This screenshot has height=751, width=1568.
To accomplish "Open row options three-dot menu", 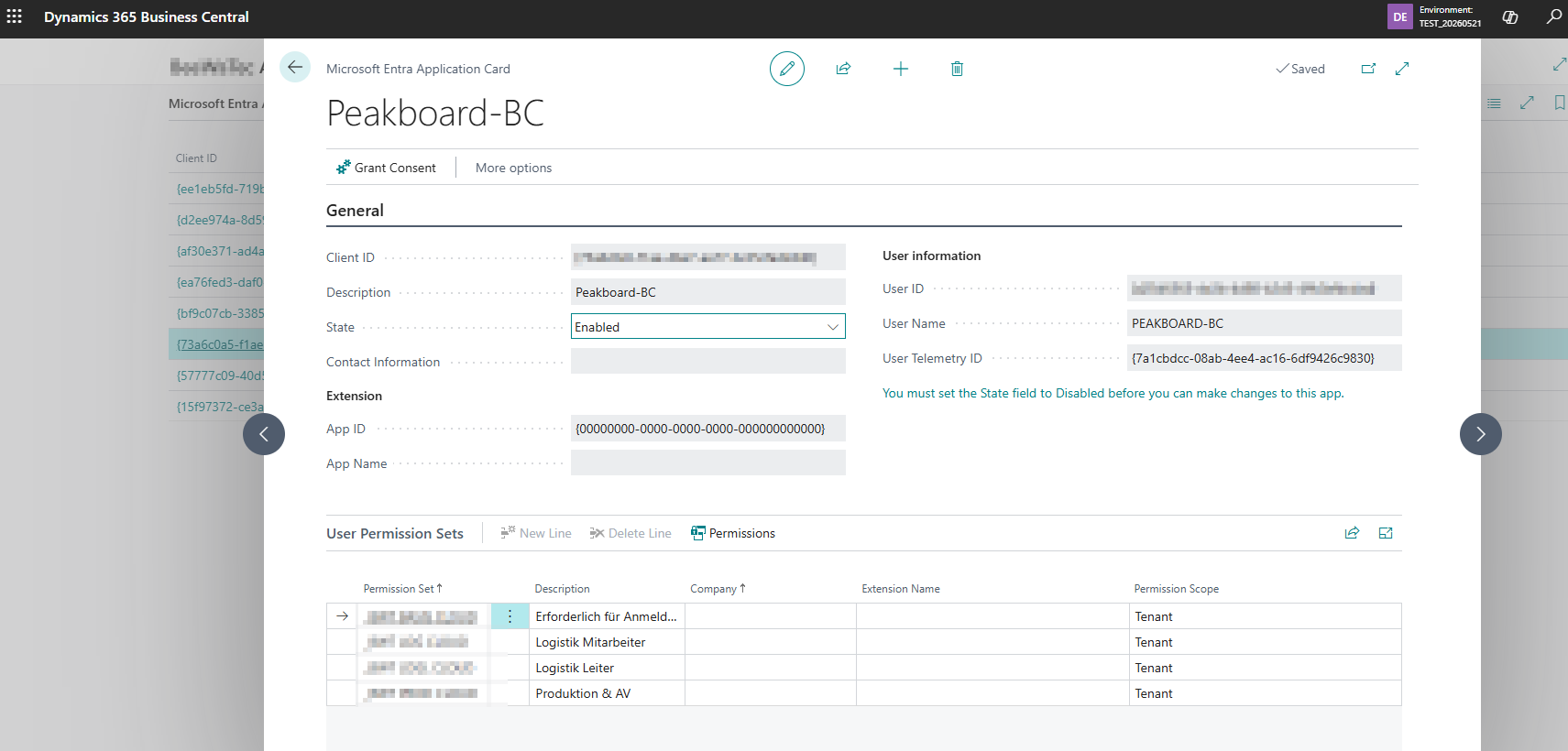I will [510, 616].
